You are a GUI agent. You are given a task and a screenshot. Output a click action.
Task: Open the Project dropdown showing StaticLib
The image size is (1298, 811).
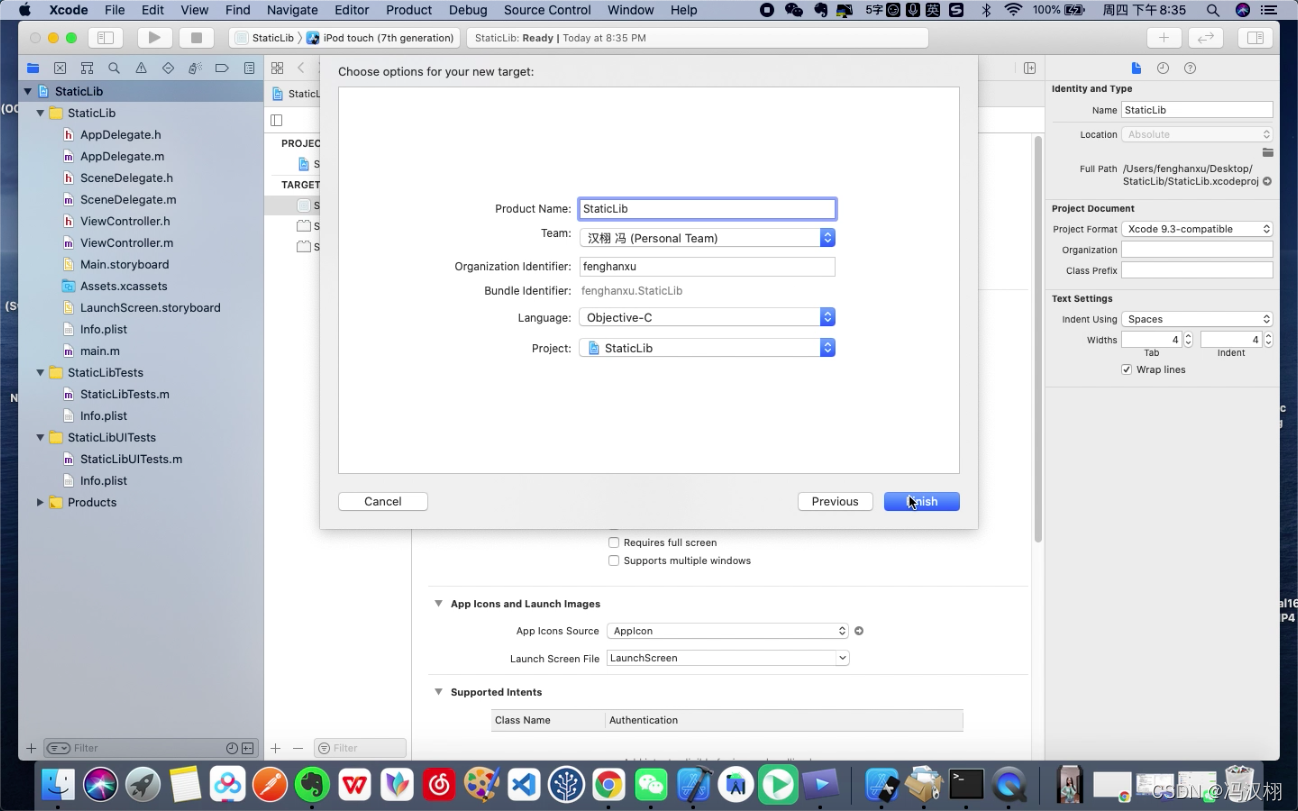pyautogui.click(x=707, y=348)
